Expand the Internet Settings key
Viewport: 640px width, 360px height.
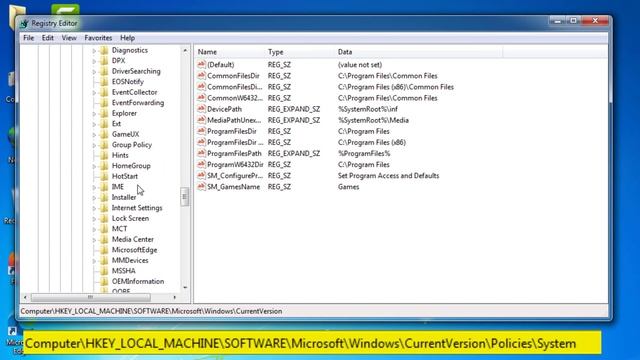click(94, 209)
